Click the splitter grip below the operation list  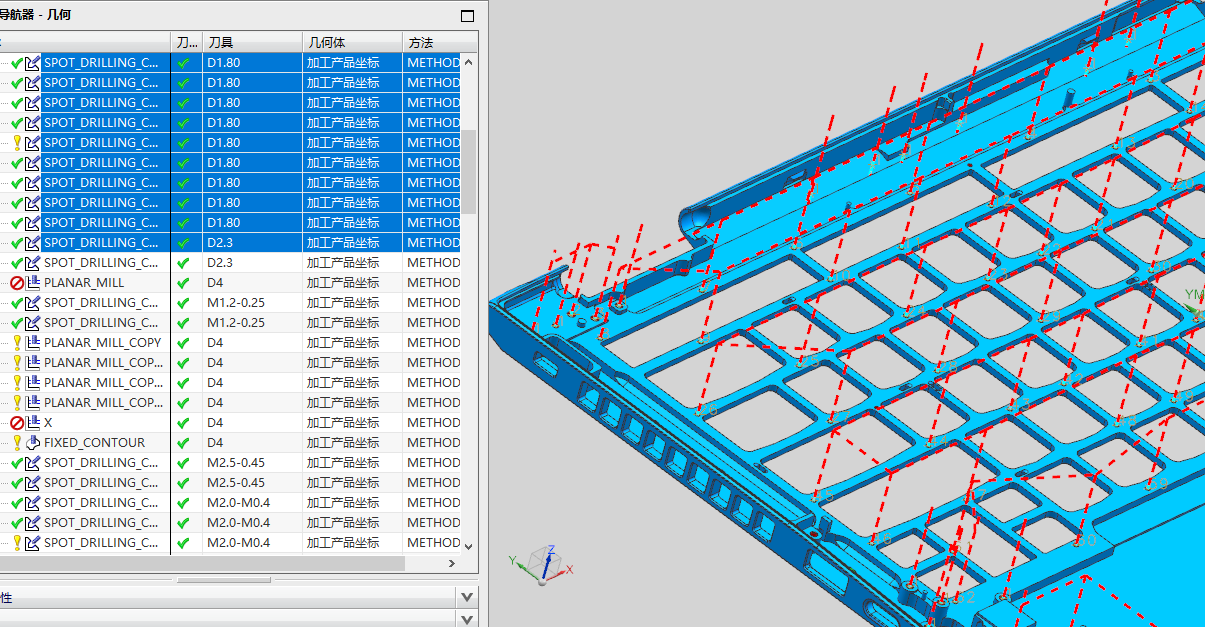pyautogui.click(x=224, y=580)
